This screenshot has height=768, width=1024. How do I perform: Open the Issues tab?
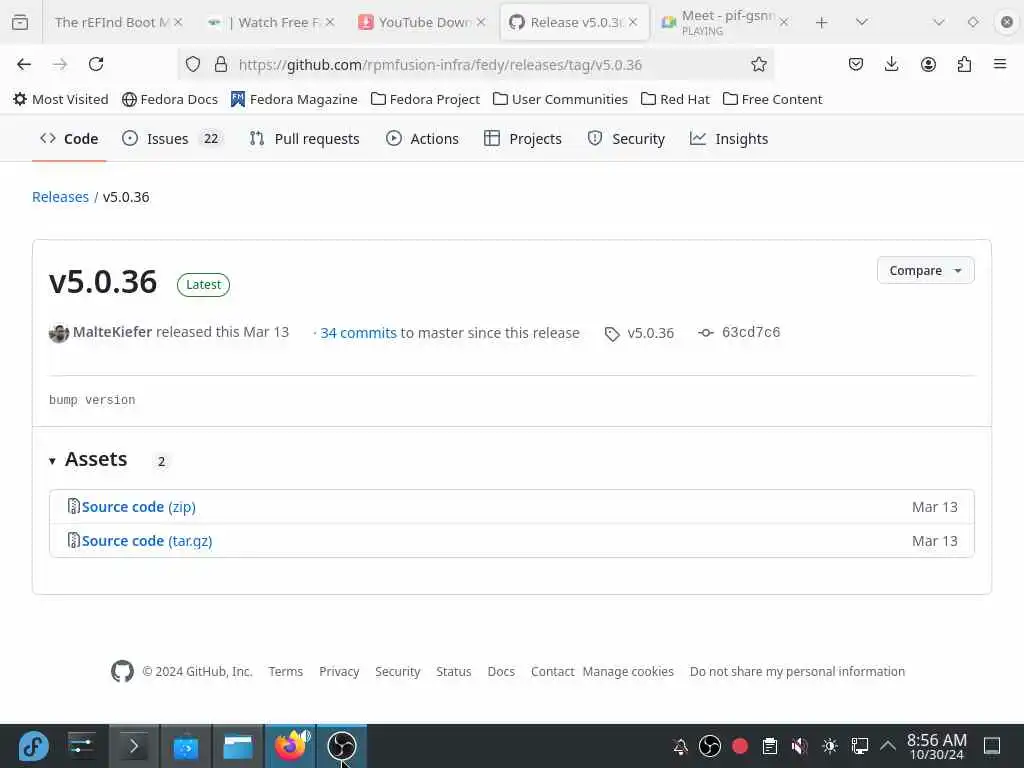point(172,138)
